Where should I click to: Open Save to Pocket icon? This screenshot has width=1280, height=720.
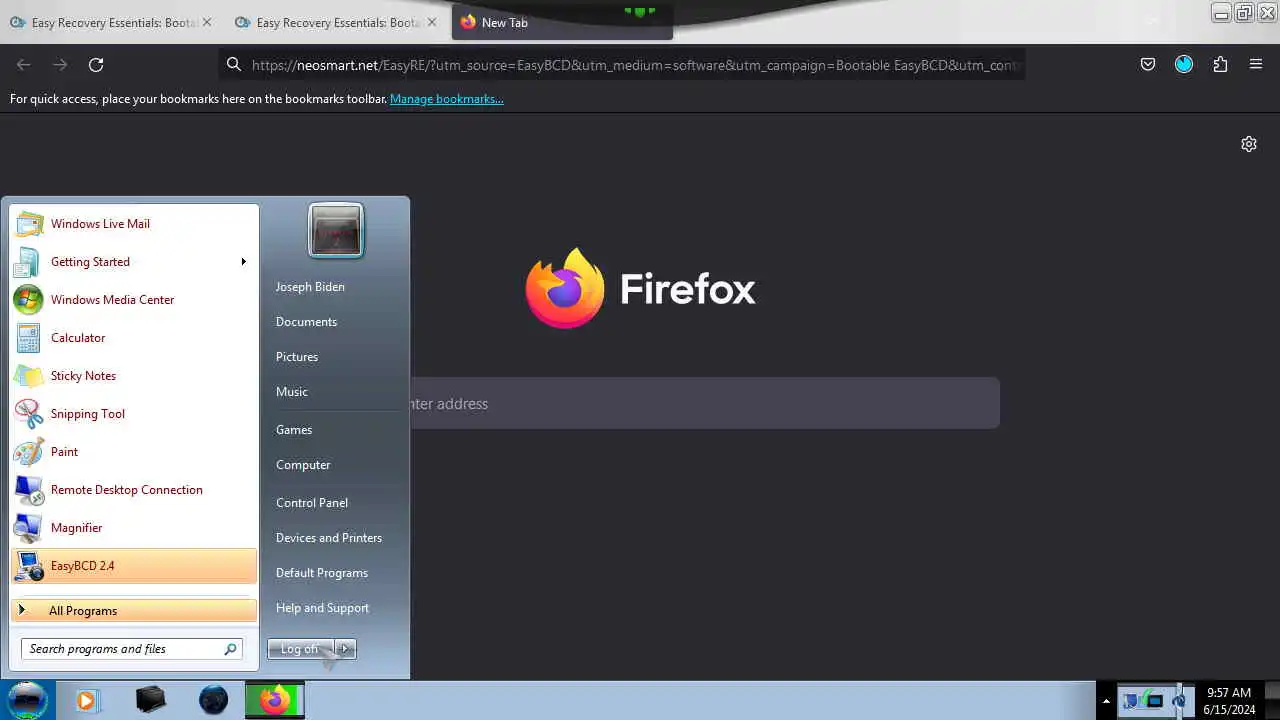pyautogui.click(x=1148, y=65)
